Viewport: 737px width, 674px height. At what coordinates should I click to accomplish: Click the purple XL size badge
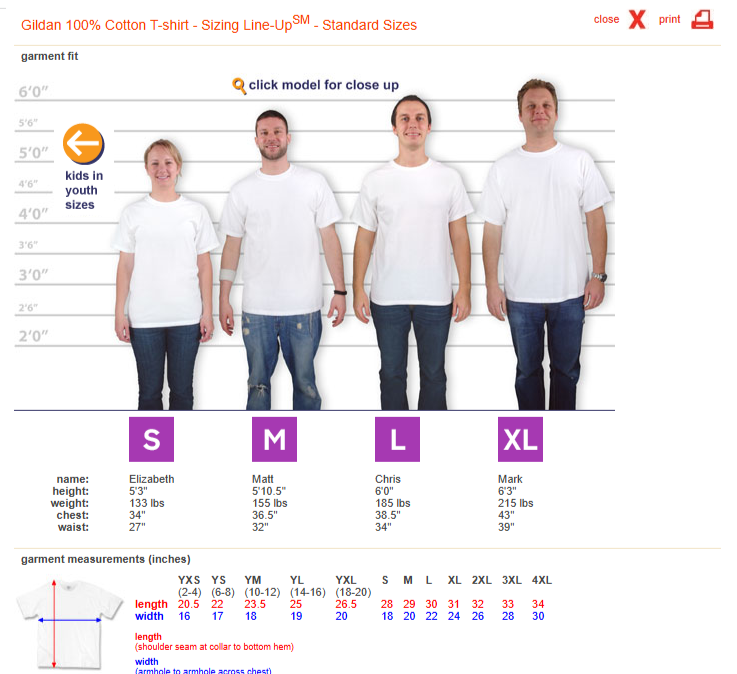[x=520, y=439]
